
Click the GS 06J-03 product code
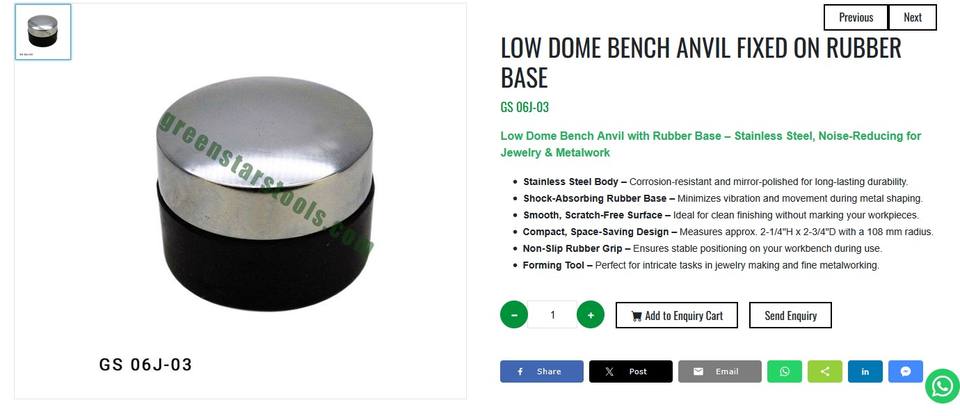[525, 107]
